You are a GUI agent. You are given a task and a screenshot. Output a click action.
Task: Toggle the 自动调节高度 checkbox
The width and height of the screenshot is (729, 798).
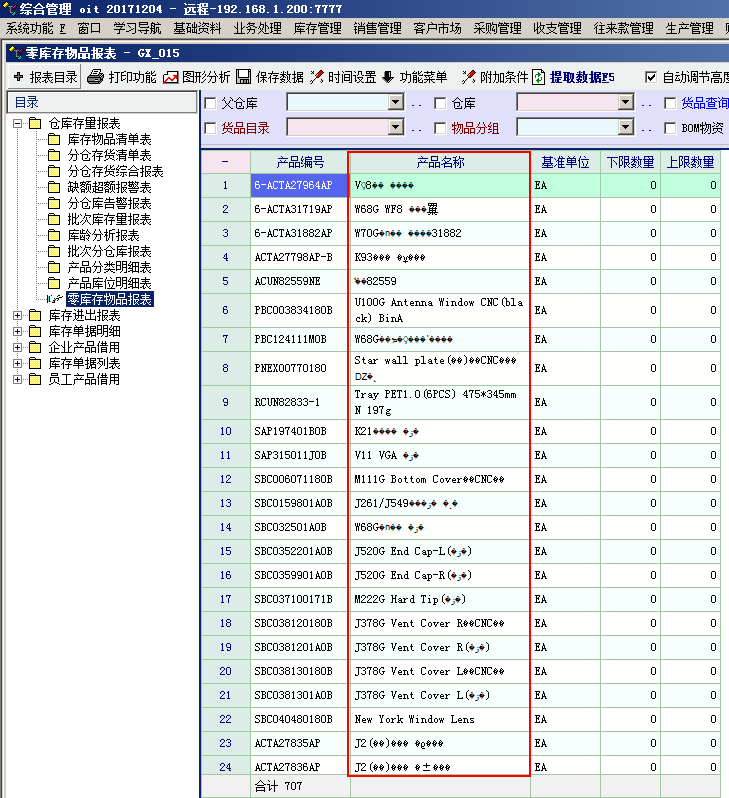click(x=652, y=77)
